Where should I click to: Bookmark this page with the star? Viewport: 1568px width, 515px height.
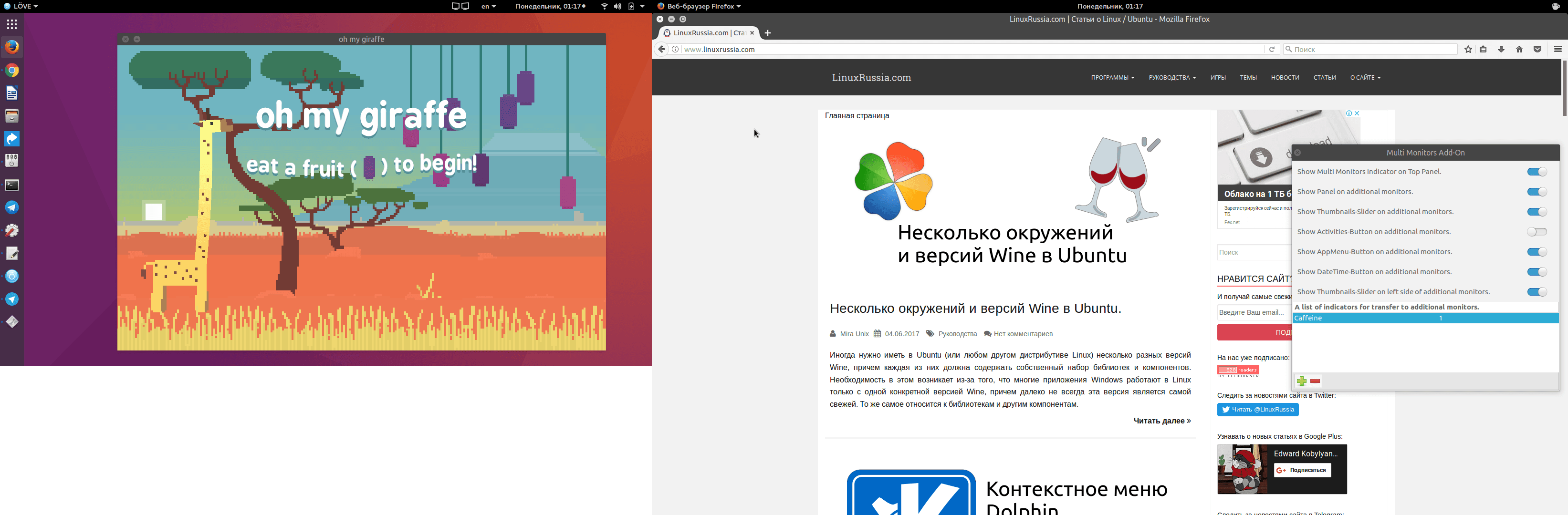click(x=1468, y=49)
